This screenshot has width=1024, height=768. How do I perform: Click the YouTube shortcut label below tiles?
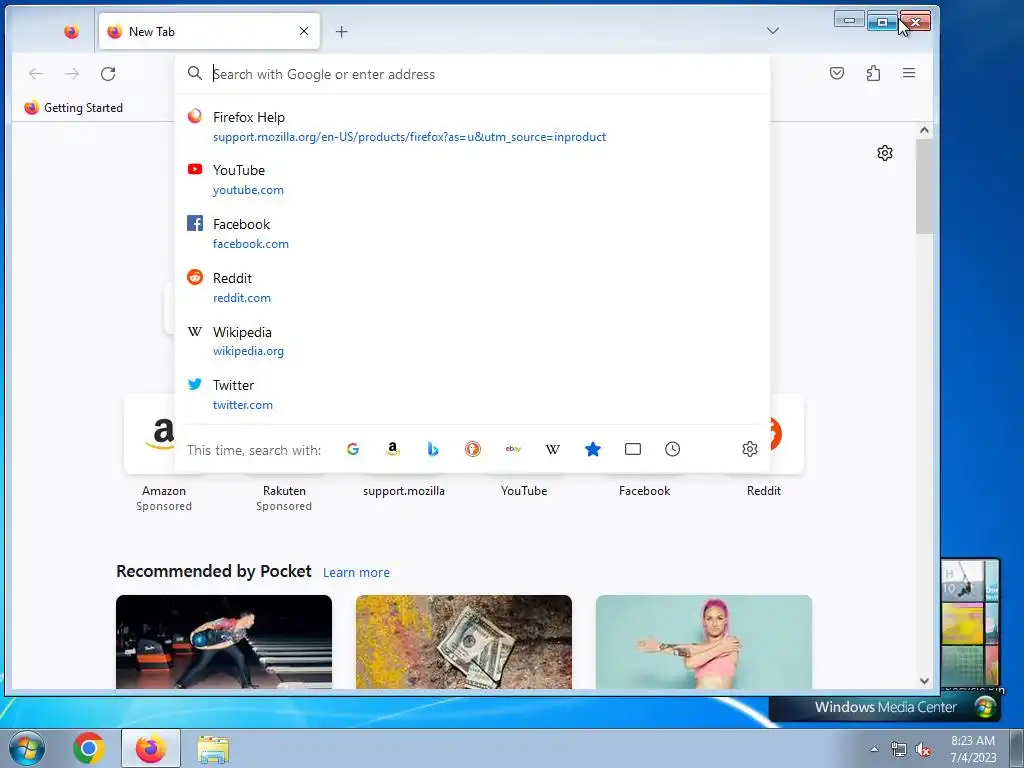(524, 490)
